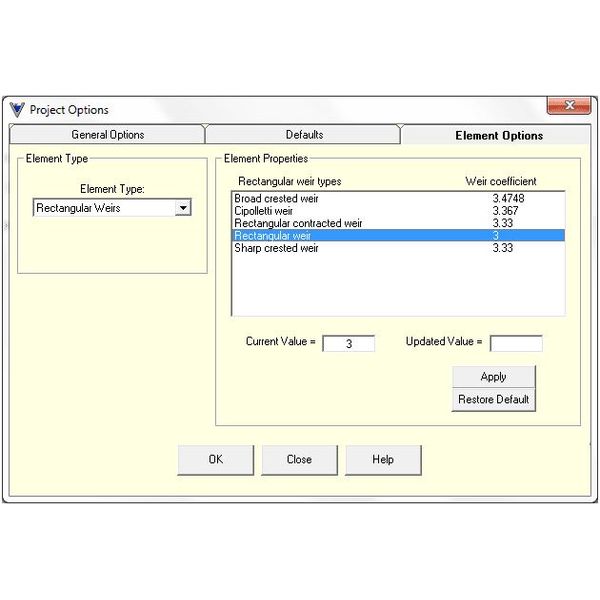
Task: Close the Project Options window
Action: click(x=569, y=106)
